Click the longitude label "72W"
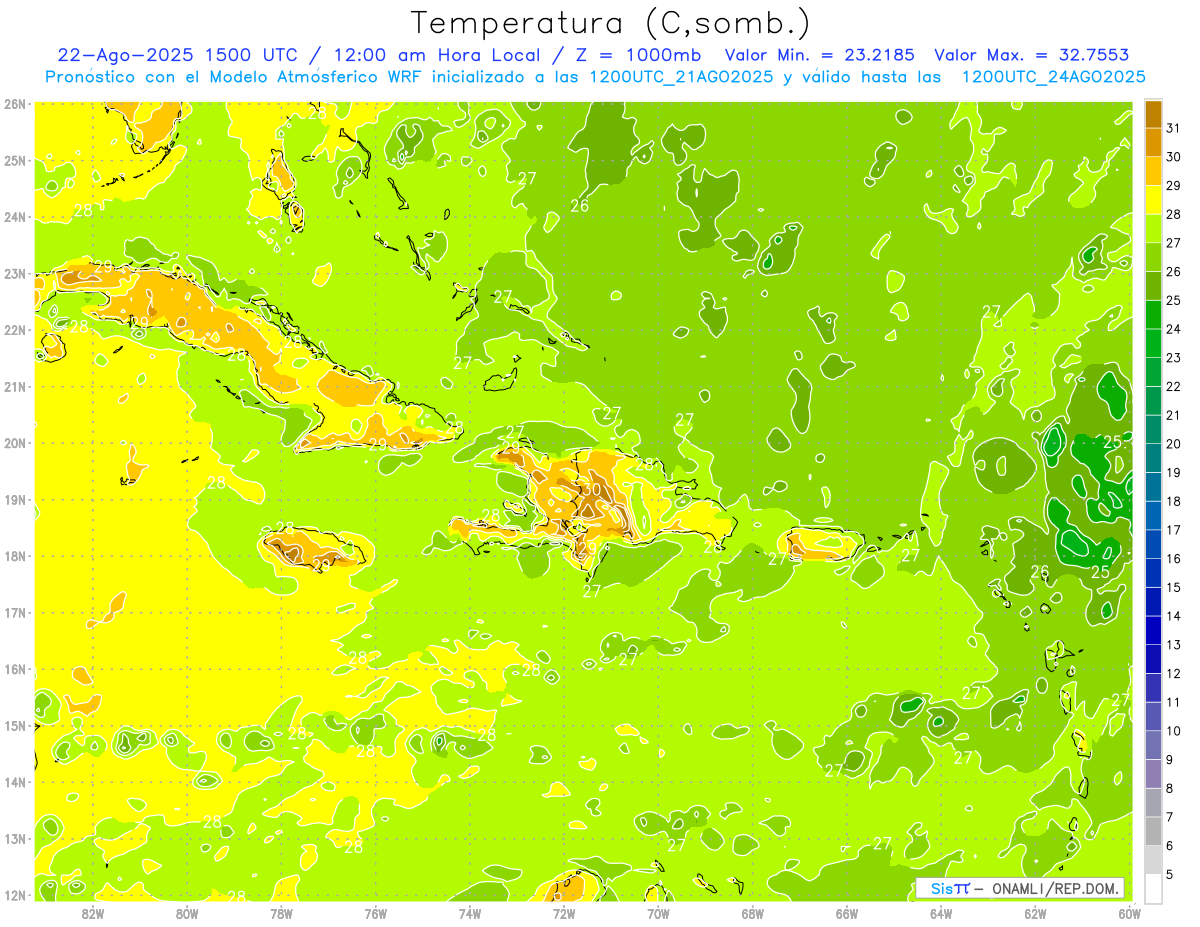The image size is (1200, 927). [x=564, y=913]
